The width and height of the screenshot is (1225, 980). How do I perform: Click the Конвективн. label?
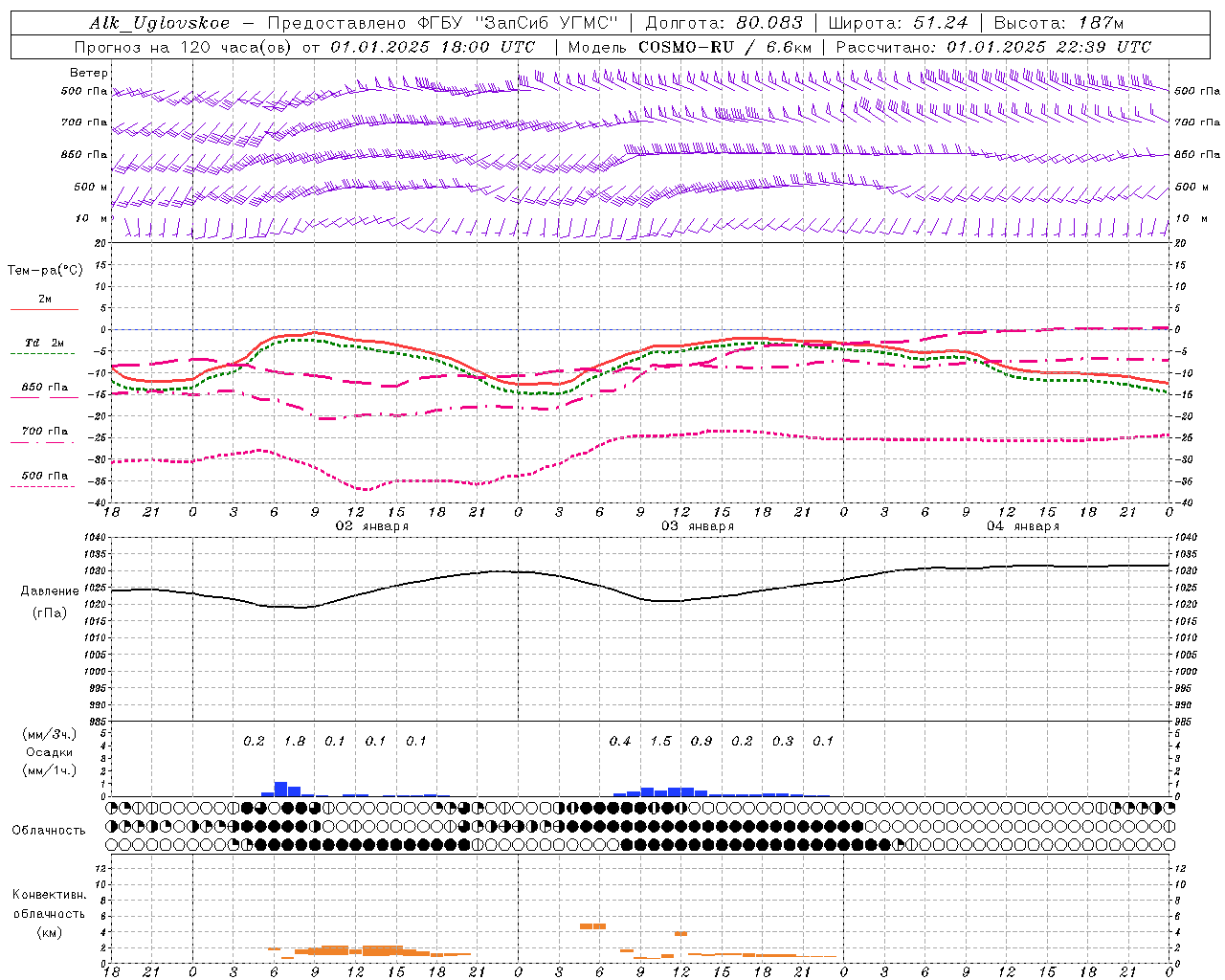click(x=49, y=895)
